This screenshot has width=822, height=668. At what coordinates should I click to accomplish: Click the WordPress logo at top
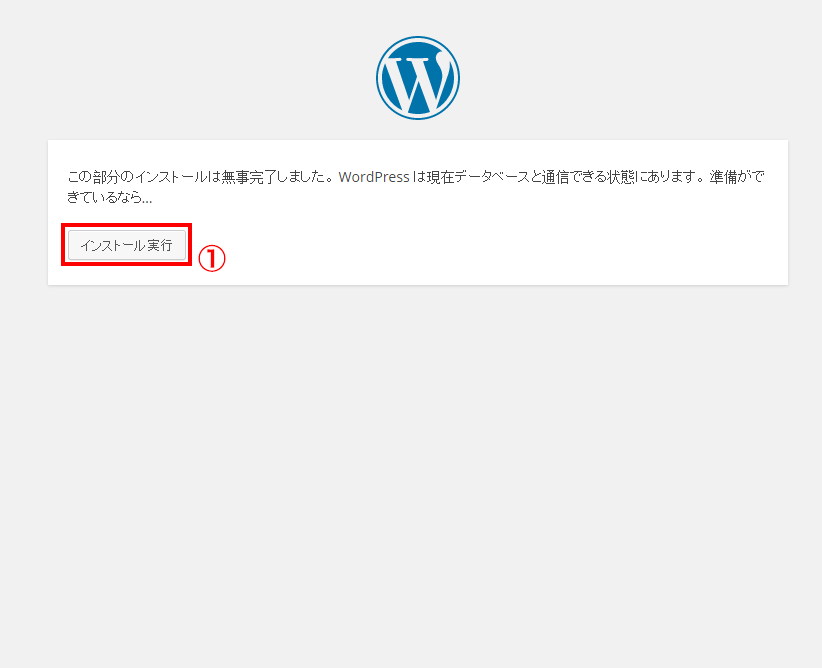point(418,78)
